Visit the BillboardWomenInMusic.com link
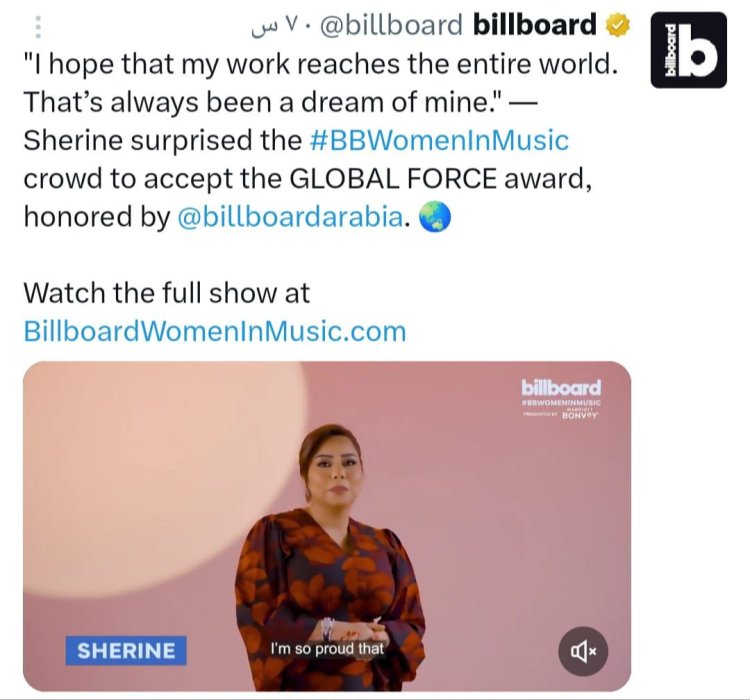The width and height of the screenshot is (750, 700). (215, 331)
